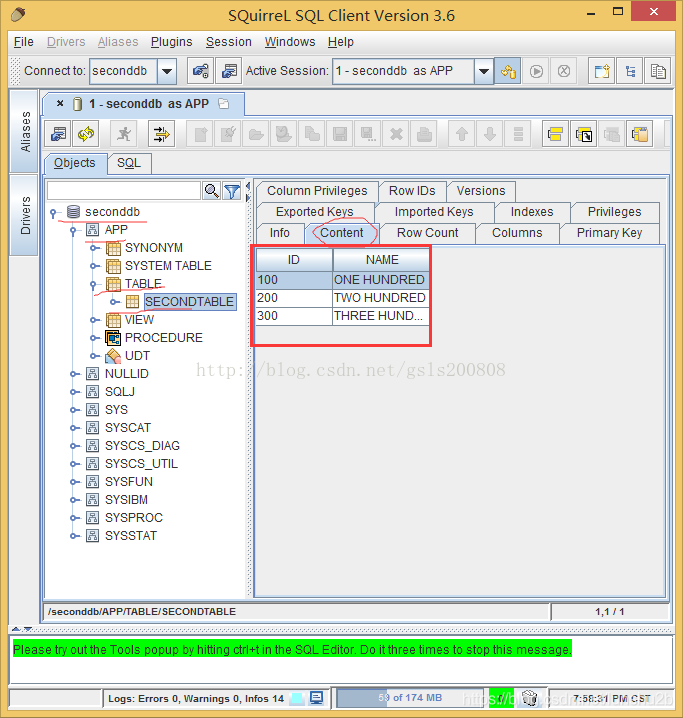Click the cell with ID 300
The height and width of the screenshot is (718, 683).
pyautogui.click(x=294, y=316)
